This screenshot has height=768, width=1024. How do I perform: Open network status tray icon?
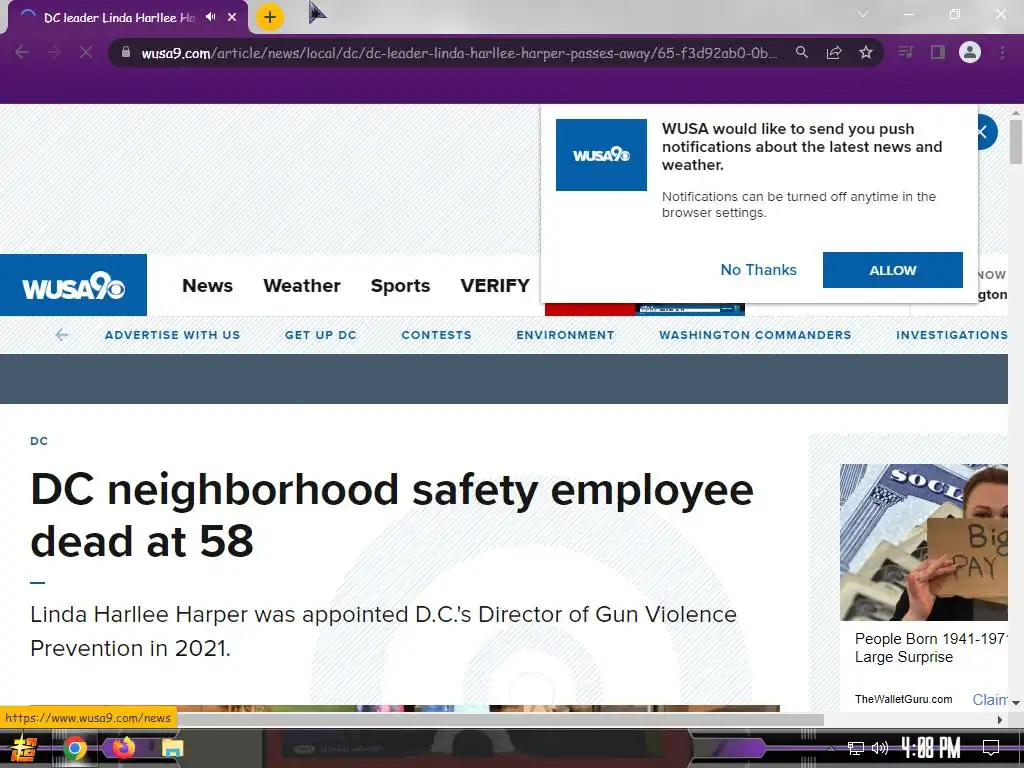[x=855, y=748]
